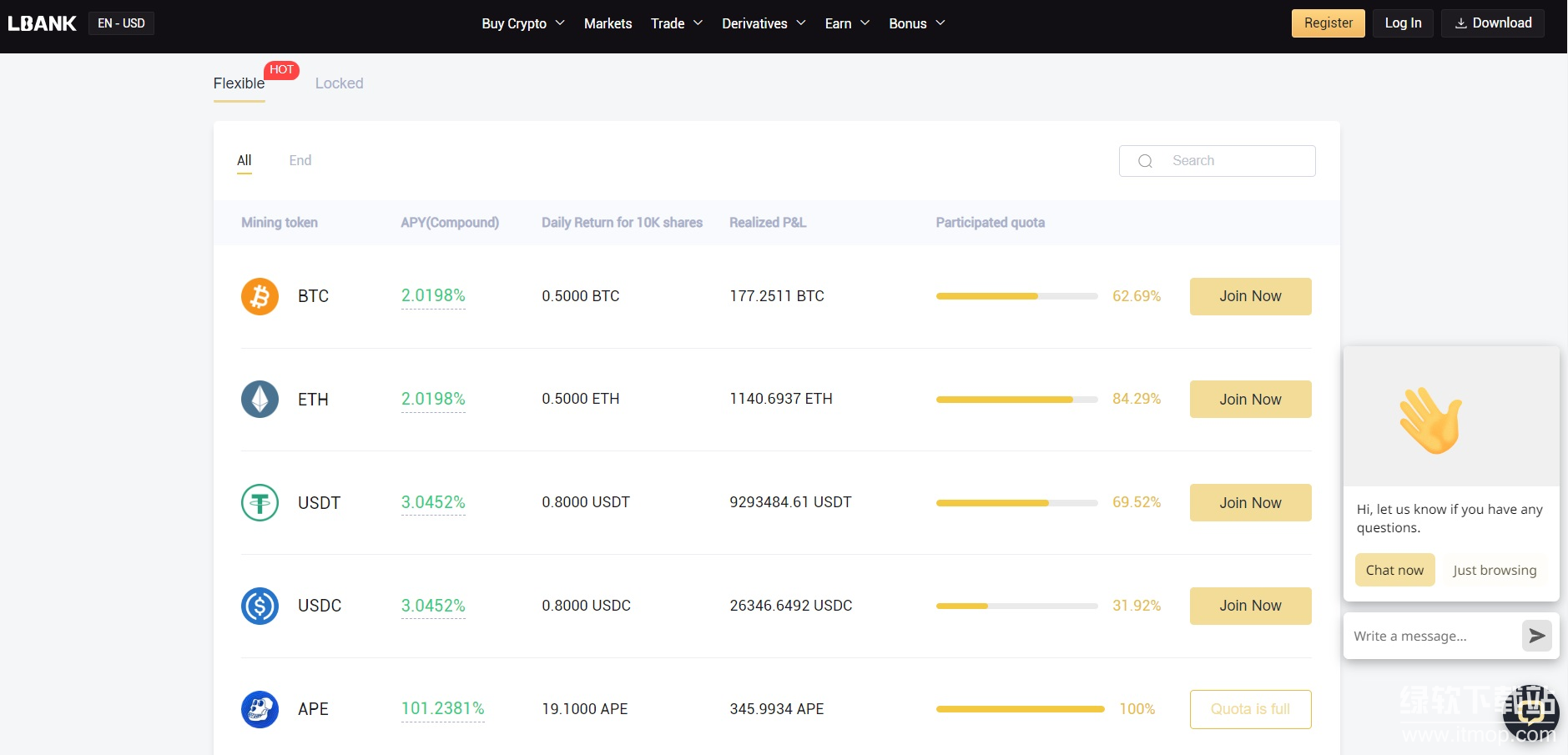The height and width of the screenshot is (755, 1568).
Task: Click the search magnifier icon
Action: point(1145,161)
